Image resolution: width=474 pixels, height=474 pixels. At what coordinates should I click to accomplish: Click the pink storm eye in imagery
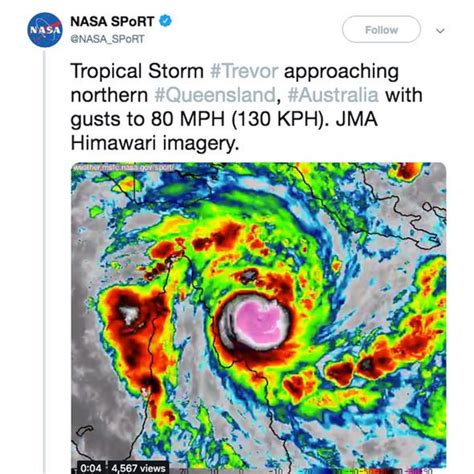[x=260, y=323]
